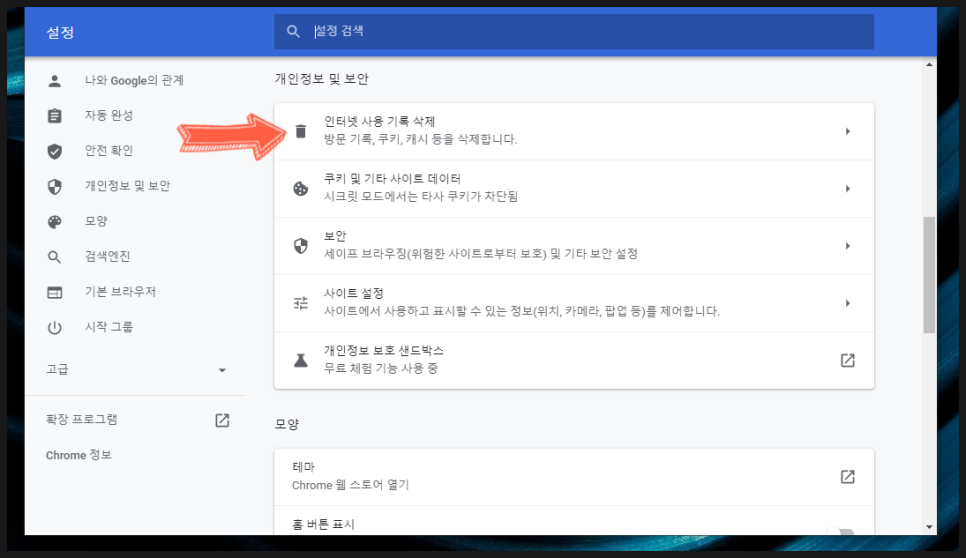Click the scrollbar up arrow
This screenshot has width=966, height=558.
[929, 64]
